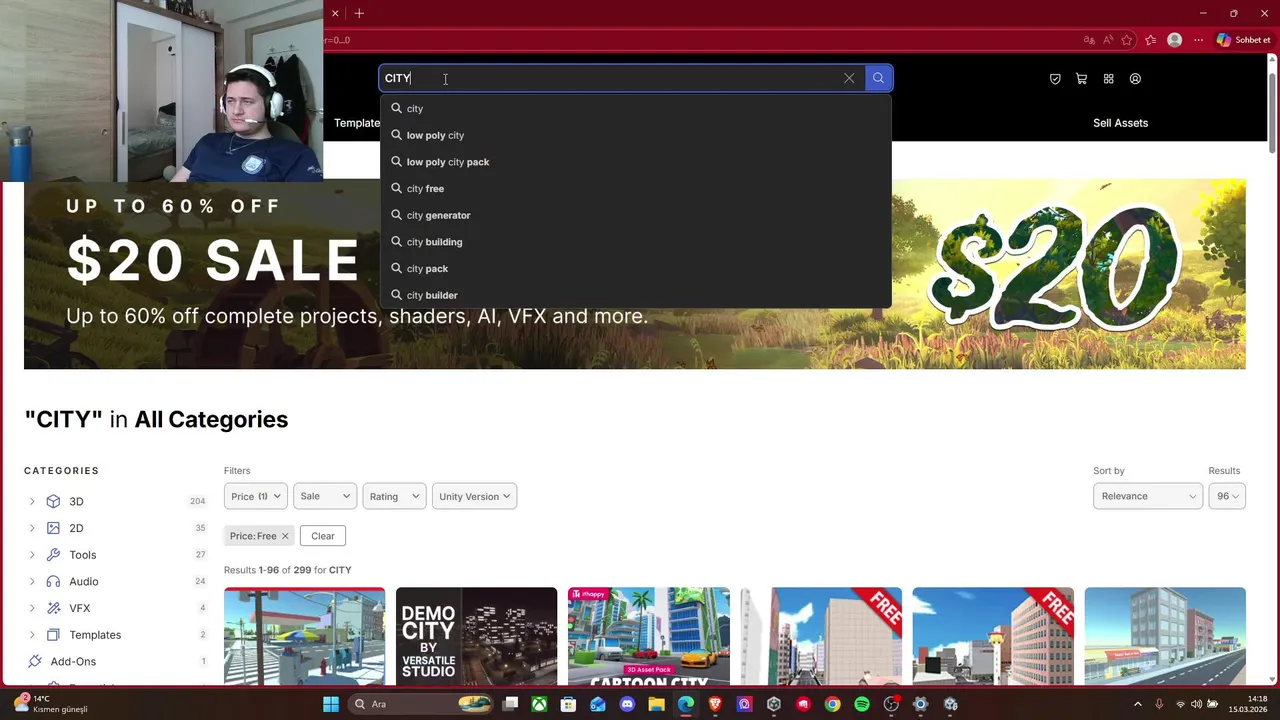This screenshot has height=720, width=1280.
Task: Open the Demo City by Versatile Studio thumbnail
Action: (476, 637)
